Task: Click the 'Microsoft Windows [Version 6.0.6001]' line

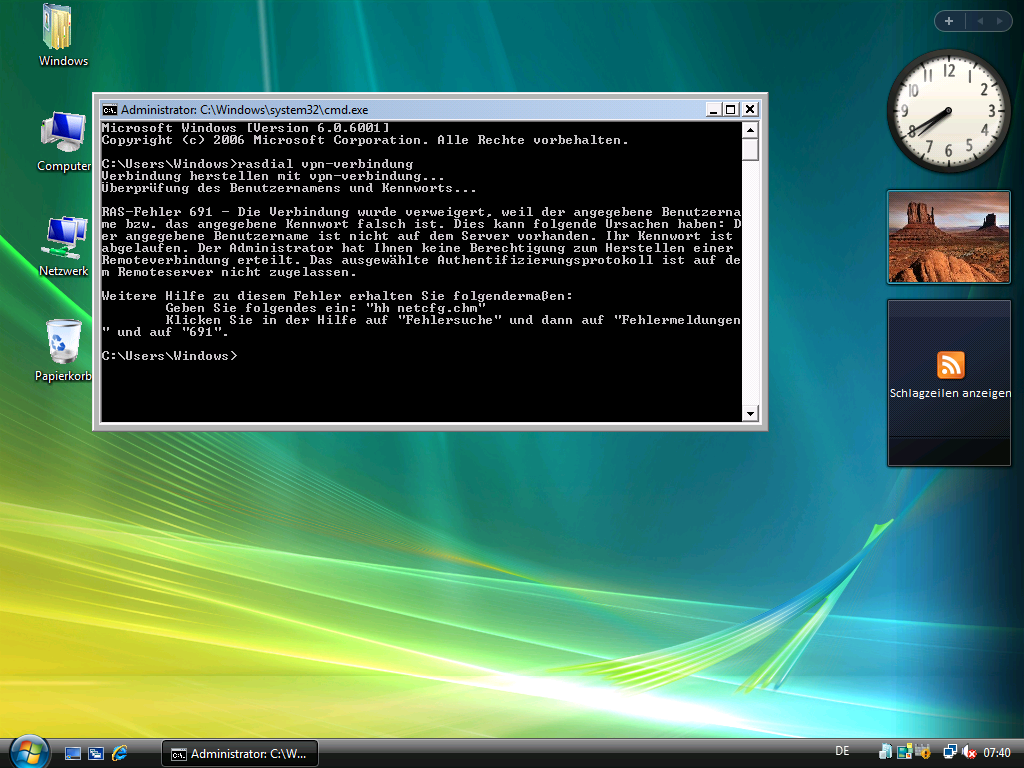Action: 246,128
